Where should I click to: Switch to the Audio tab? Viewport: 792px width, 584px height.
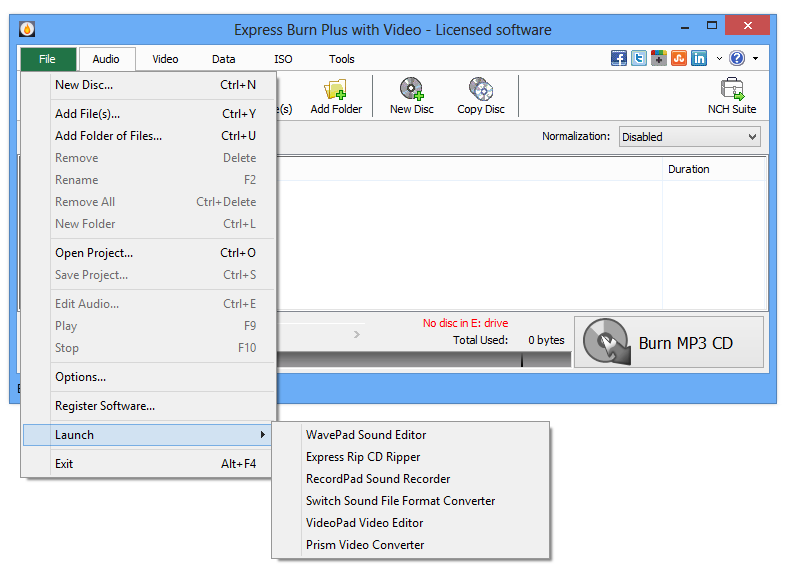[x=106, y=59]
